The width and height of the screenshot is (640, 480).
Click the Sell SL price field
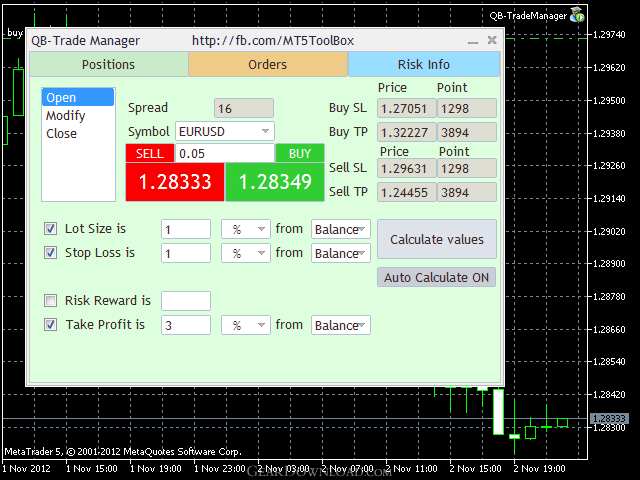(x=407, y=168)
